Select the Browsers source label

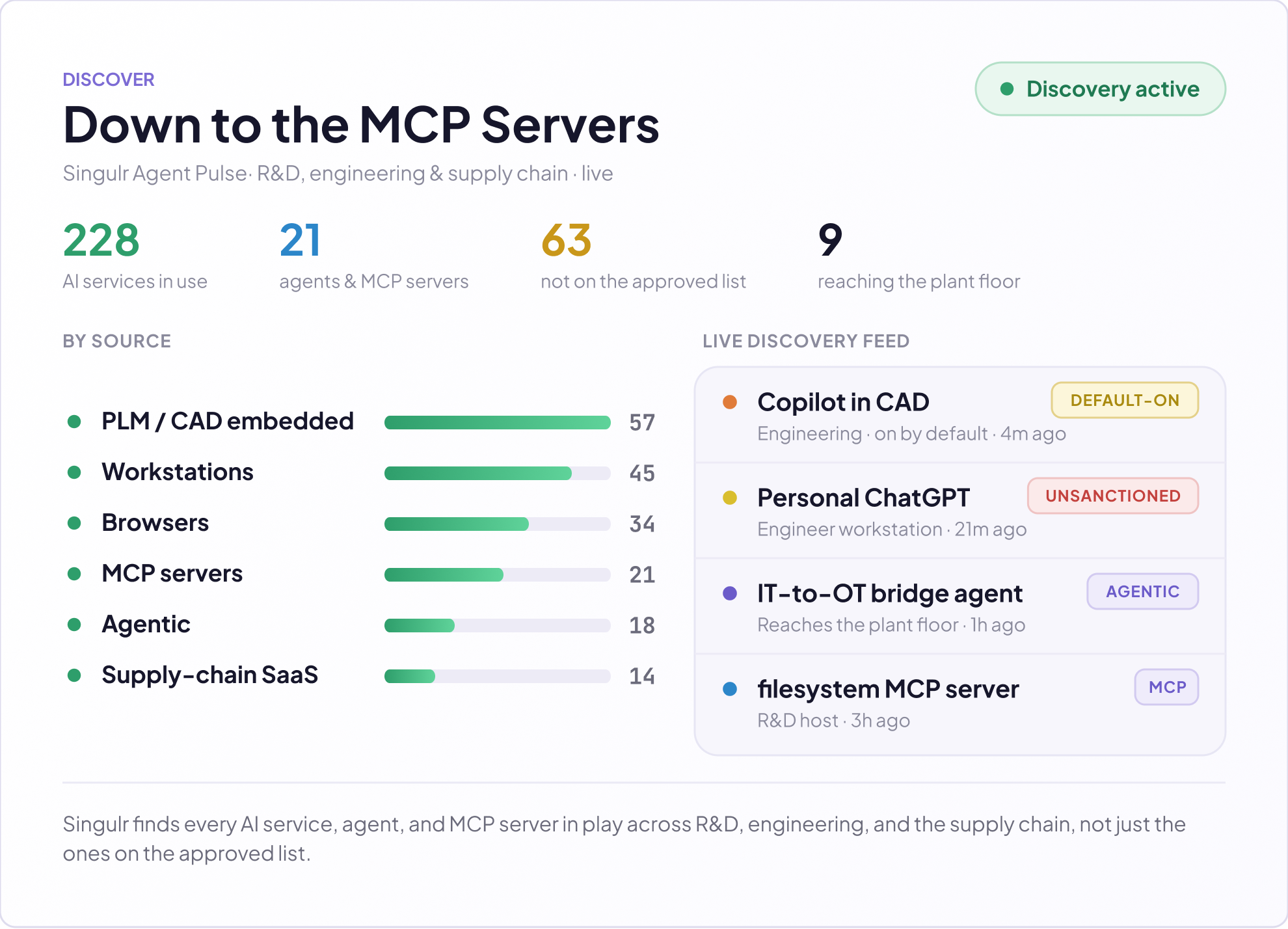click(155, 523)
